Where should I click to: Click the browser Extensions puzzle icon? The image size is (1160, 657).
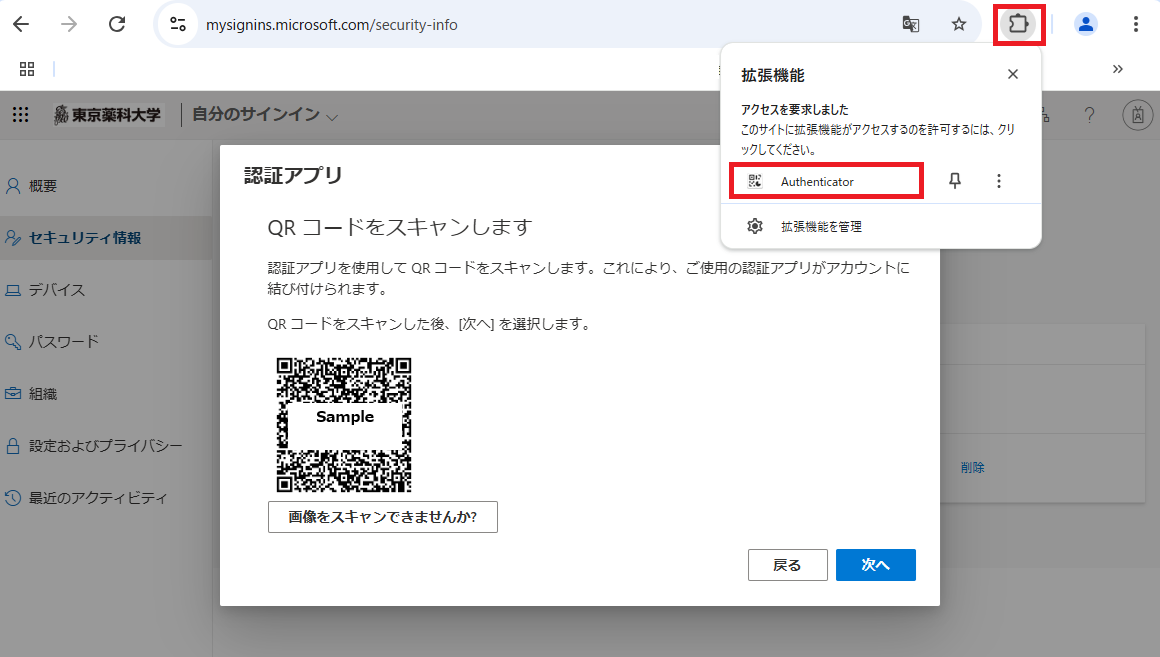coord(1018,23)
